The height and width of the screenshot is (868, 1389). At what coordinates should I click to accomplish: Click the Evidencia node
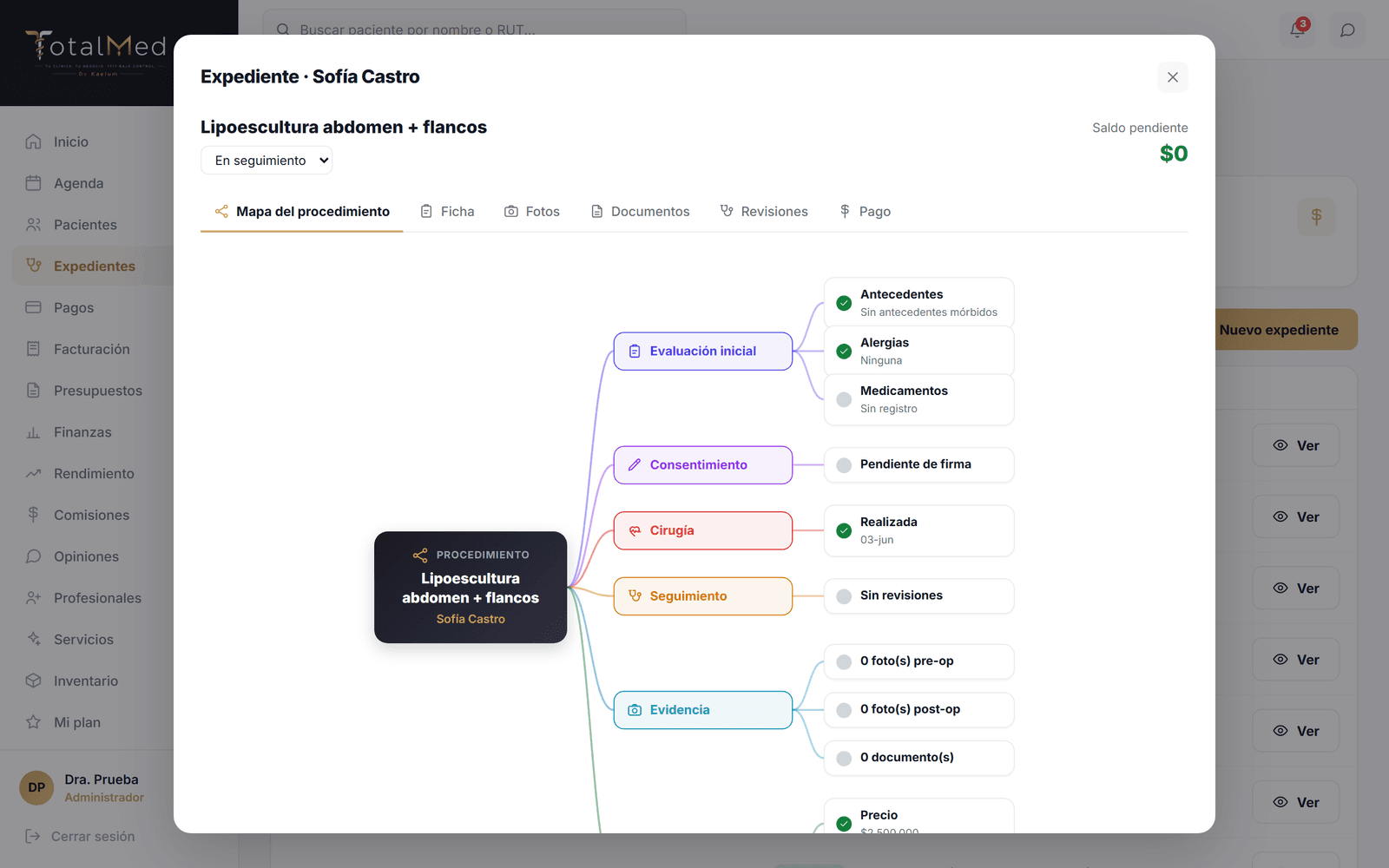[x=703, y=710]
